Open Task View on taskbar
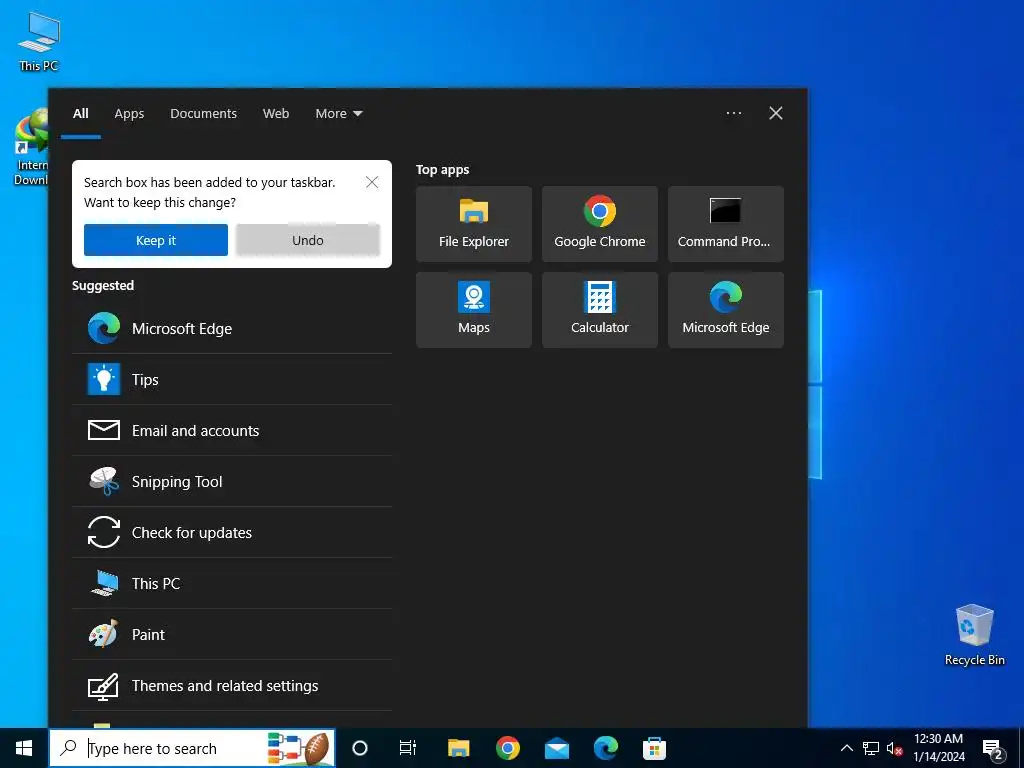This screenshot has width=1024, height=768. click(x=408, y=748)
